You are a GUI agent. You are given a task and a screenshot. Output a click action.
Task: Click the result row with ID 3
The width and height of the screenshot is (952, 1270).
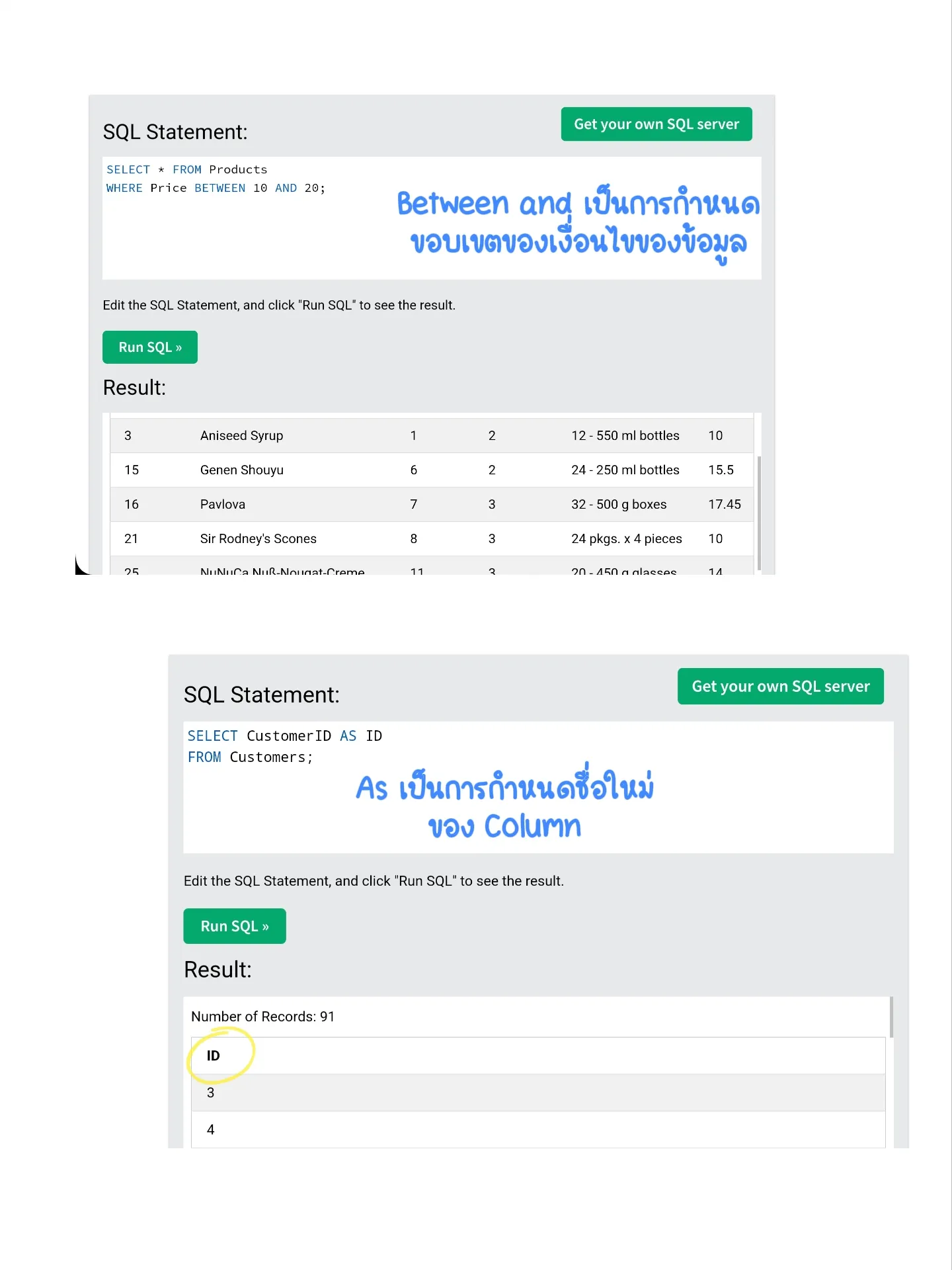click(x=538, y=1093)
